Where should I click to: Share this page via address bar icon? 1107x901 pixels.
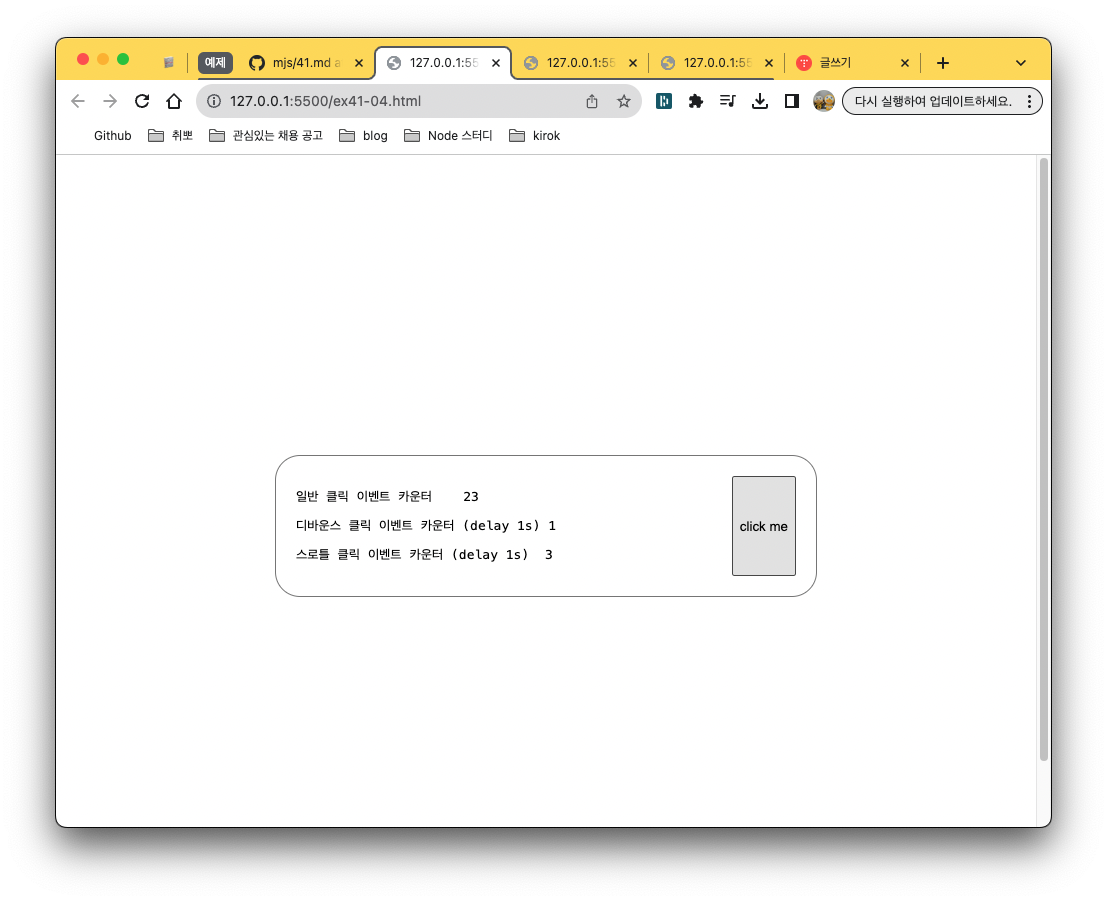click(x=592, y=101)
